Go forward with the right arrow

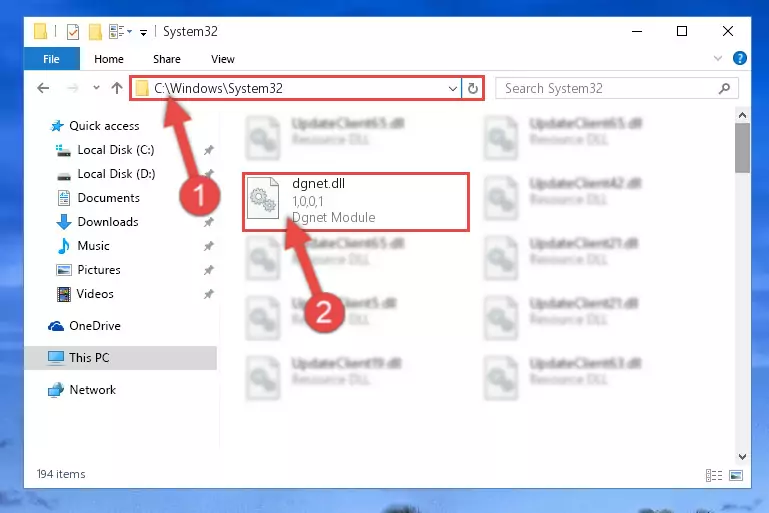pos(73,88)
